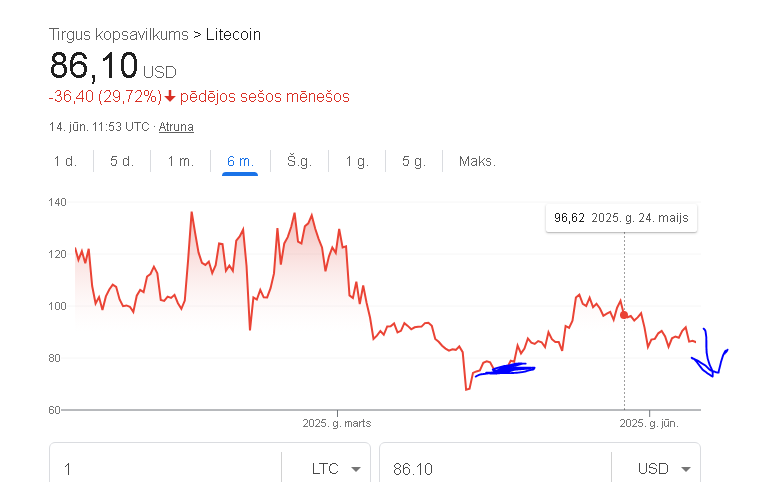Click the blue hand-drawn arrow annotation
The height and width of the screenshot is (482, 770).
710,353
